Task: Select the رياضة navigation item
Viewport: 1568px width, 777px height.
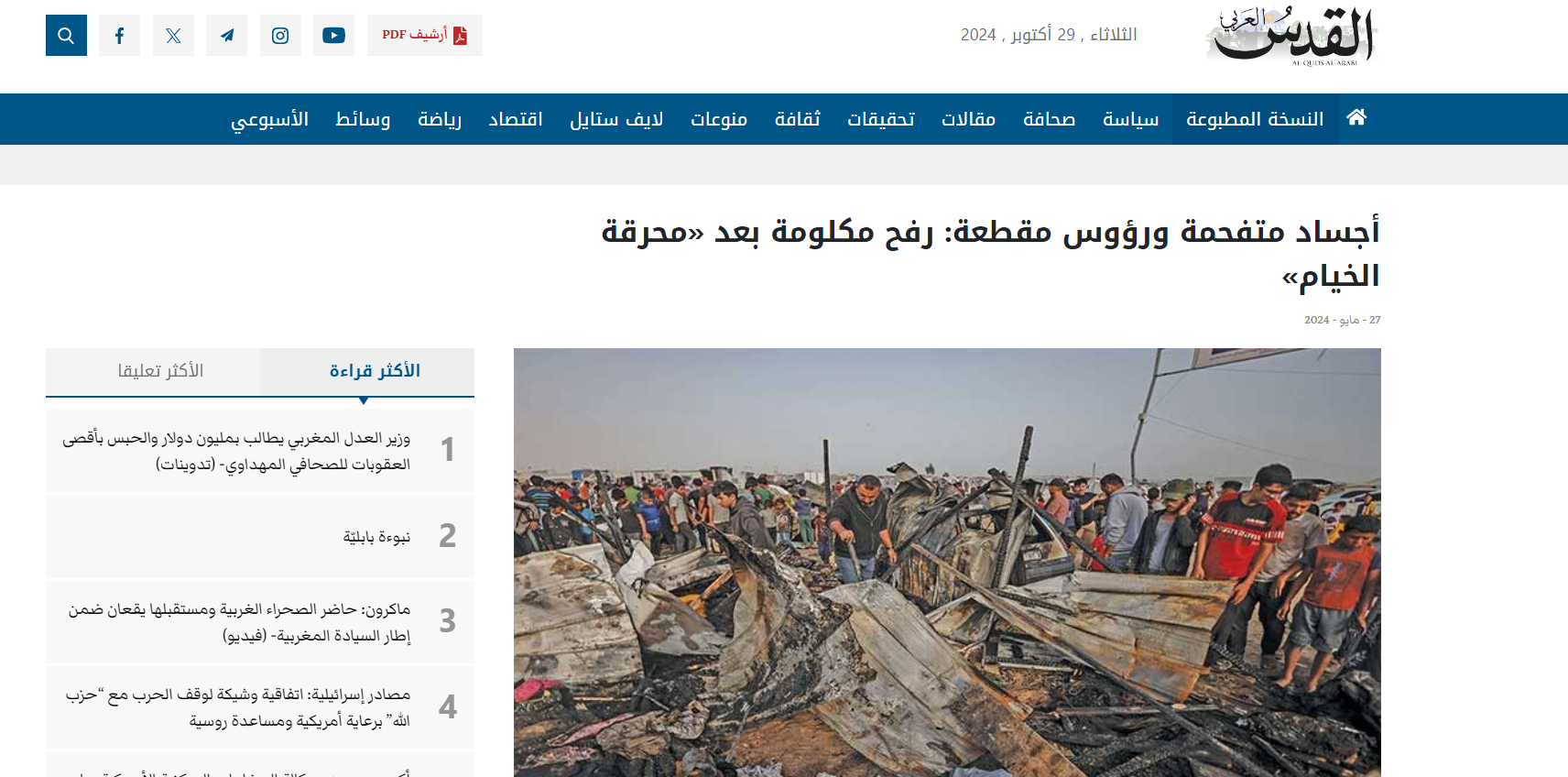Action: 440,119
